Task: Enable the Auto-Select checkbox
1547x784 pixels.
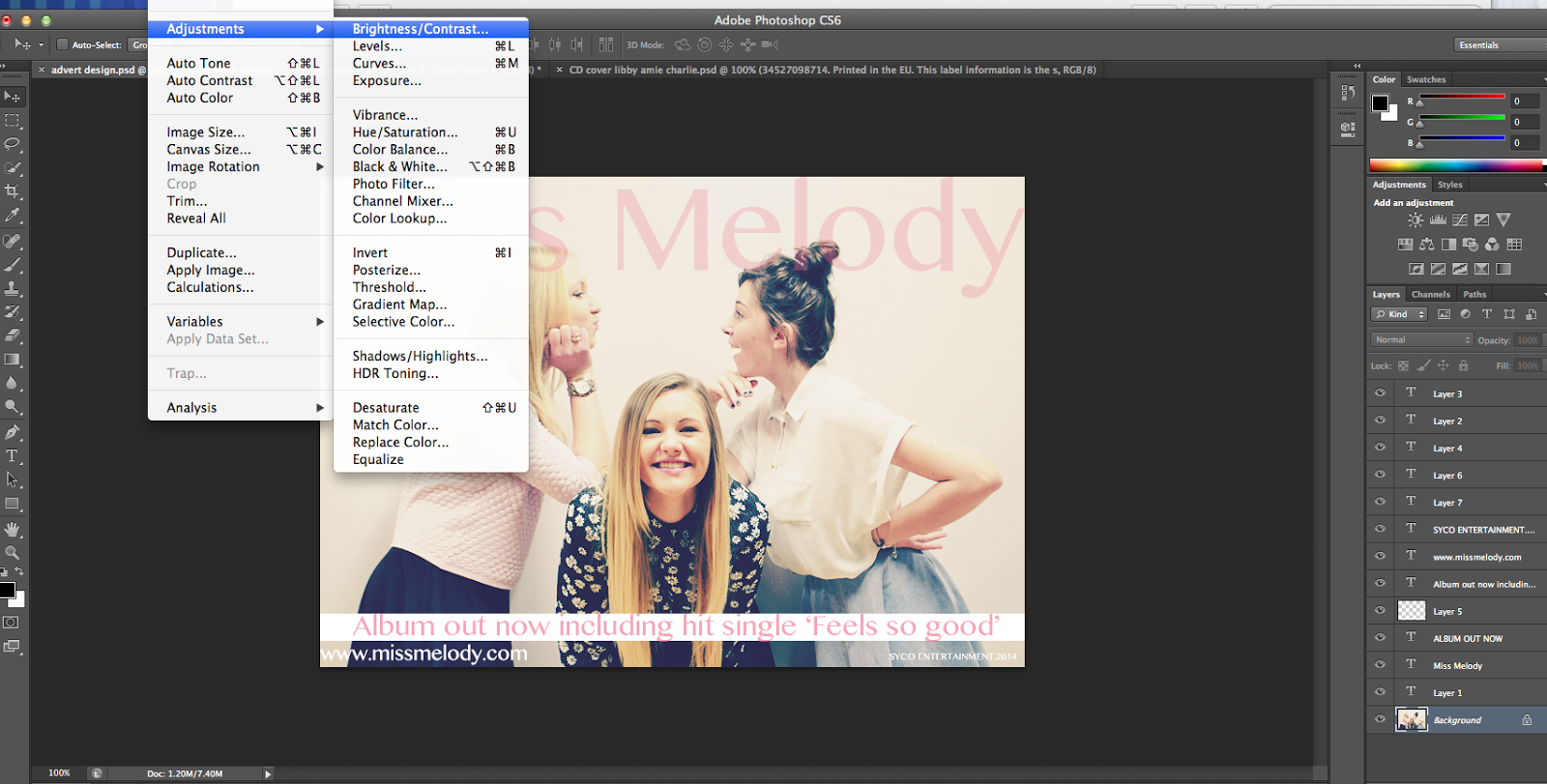Action: (63, 44)
